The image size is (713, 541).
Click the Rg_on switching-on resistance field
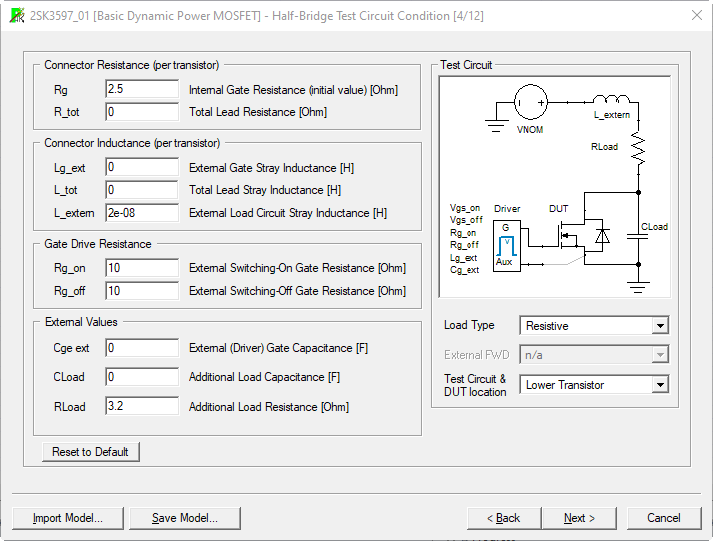pos(141,268)
